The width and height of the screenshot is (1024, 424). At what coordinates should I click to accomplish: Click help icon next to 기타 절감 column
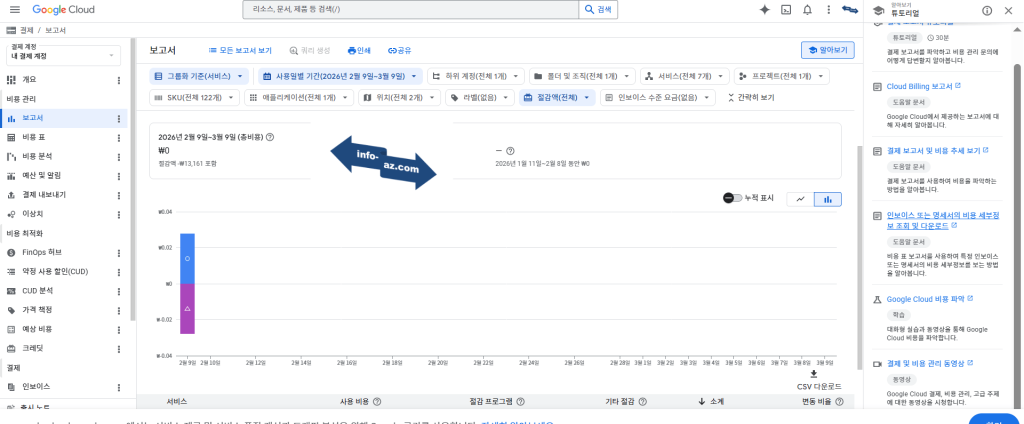[643, 402]
